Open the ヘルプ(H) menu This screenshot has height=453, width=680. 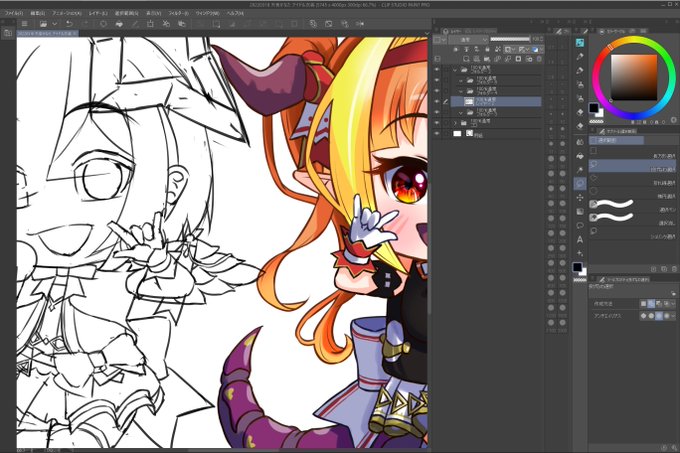point(235,13)
